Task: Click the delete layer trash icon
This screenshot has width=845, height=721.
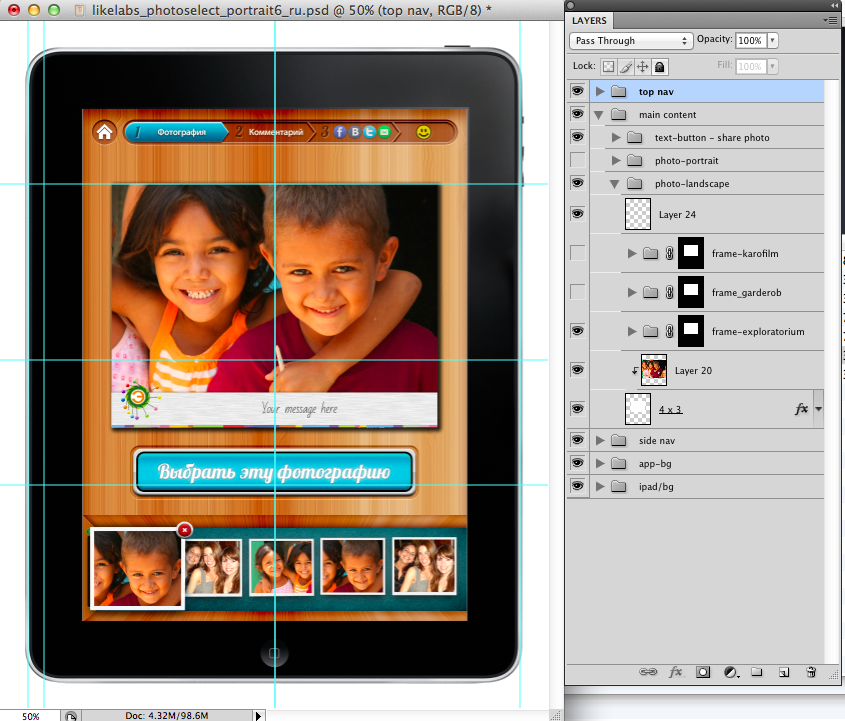Action: coord(811,673)
